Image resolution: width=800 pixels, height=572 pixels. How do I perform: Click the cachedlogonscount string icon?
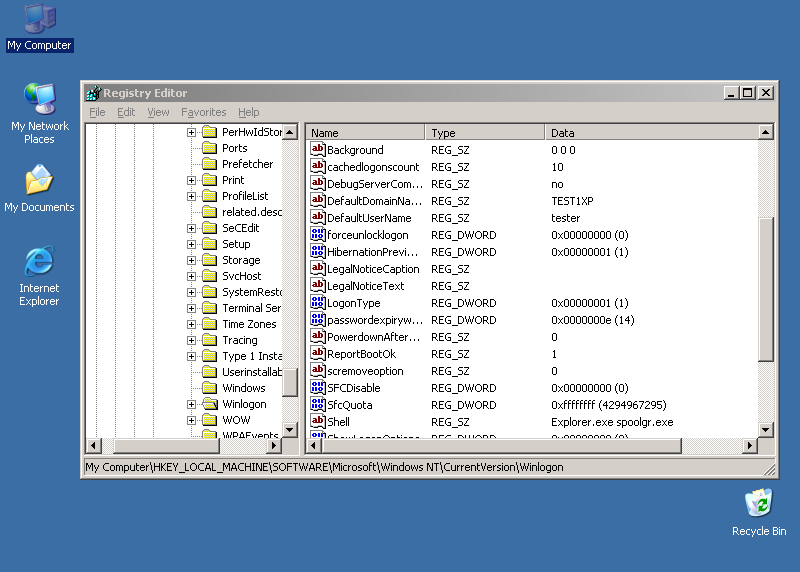click(317, 166)
